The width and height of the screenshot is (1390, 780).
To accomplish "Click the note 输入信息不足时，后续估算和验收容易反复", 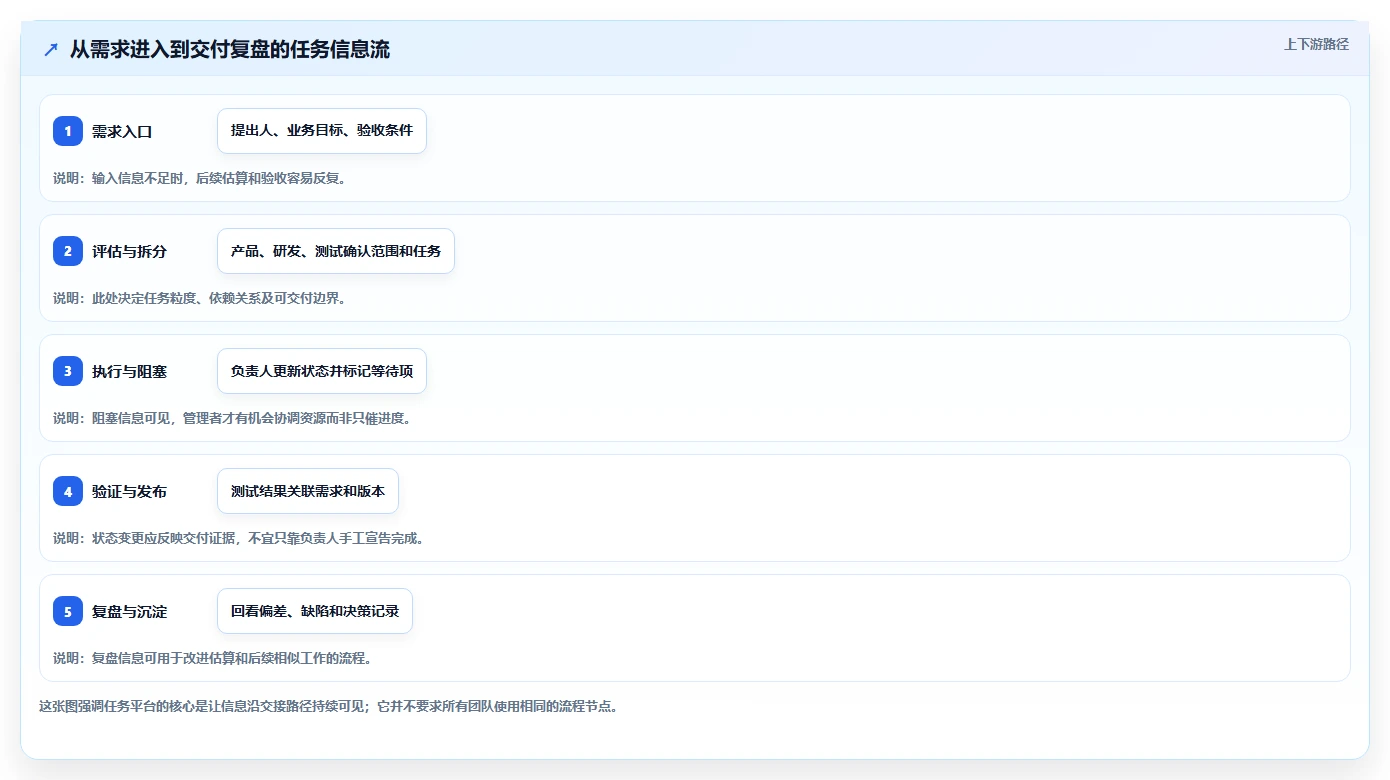I will [199, 178].
